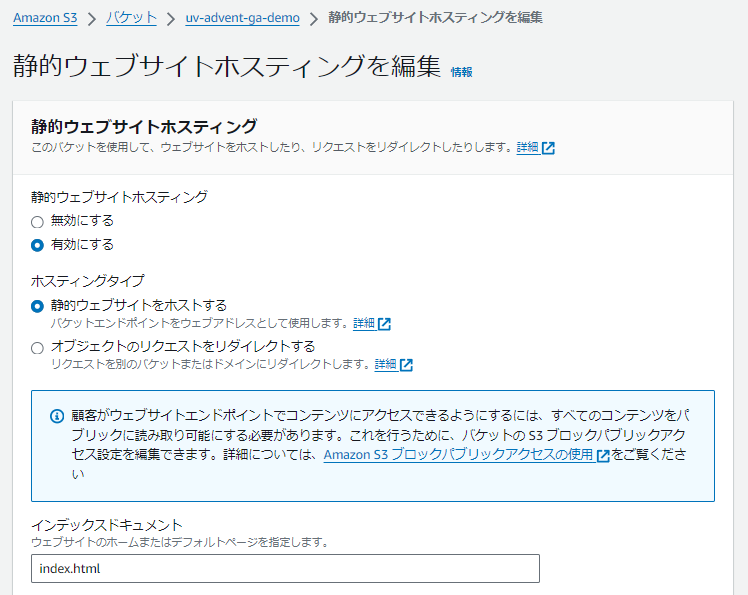This screenshot has width=748, height=595.
Task: Open 詳細 link in the panel header description
Action: coord(528,147)
